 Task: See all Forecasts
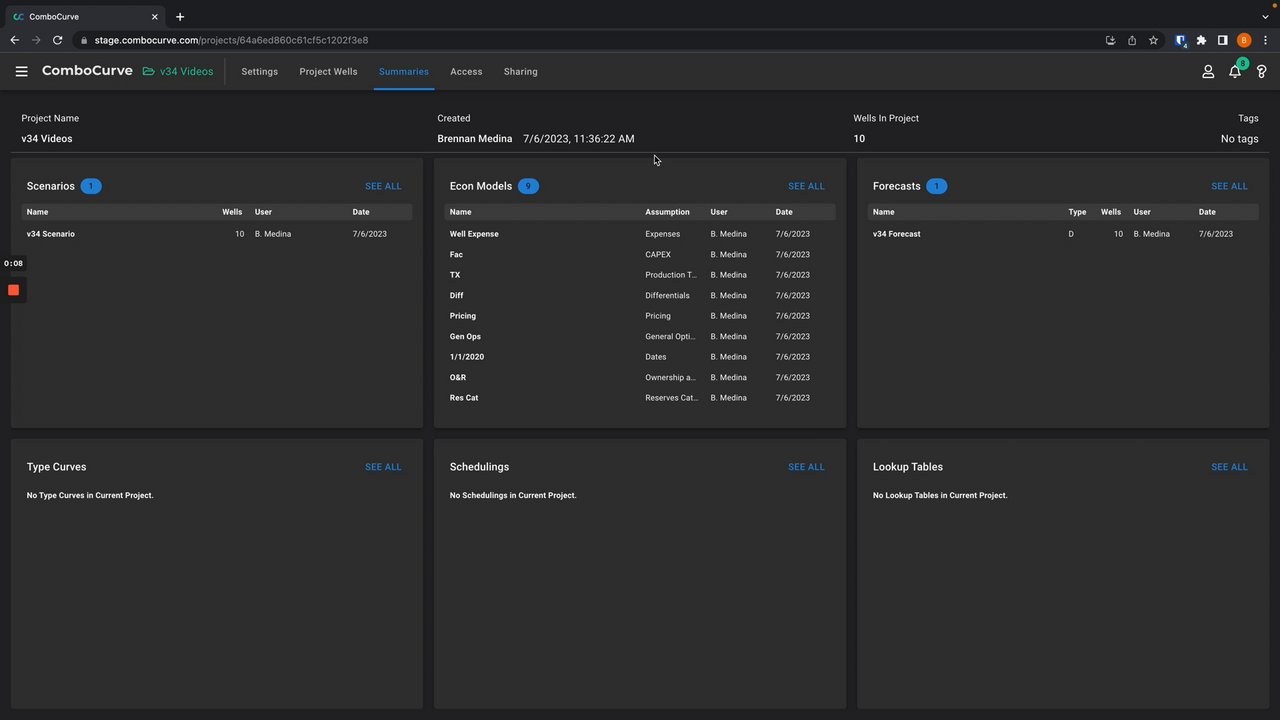coord(1229,186)
